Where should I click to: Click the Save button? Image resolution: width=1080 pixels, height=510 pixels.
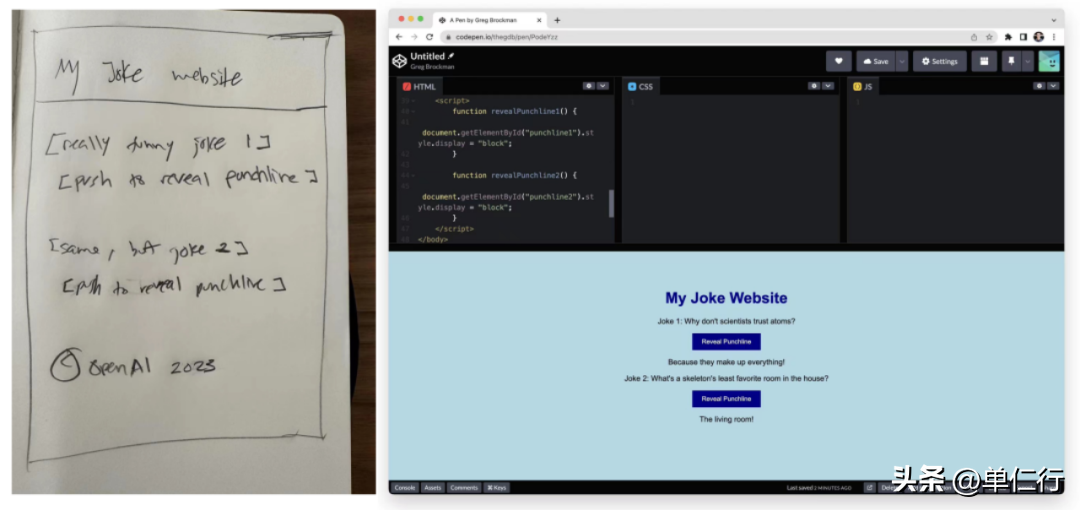(x=875, y=61)
